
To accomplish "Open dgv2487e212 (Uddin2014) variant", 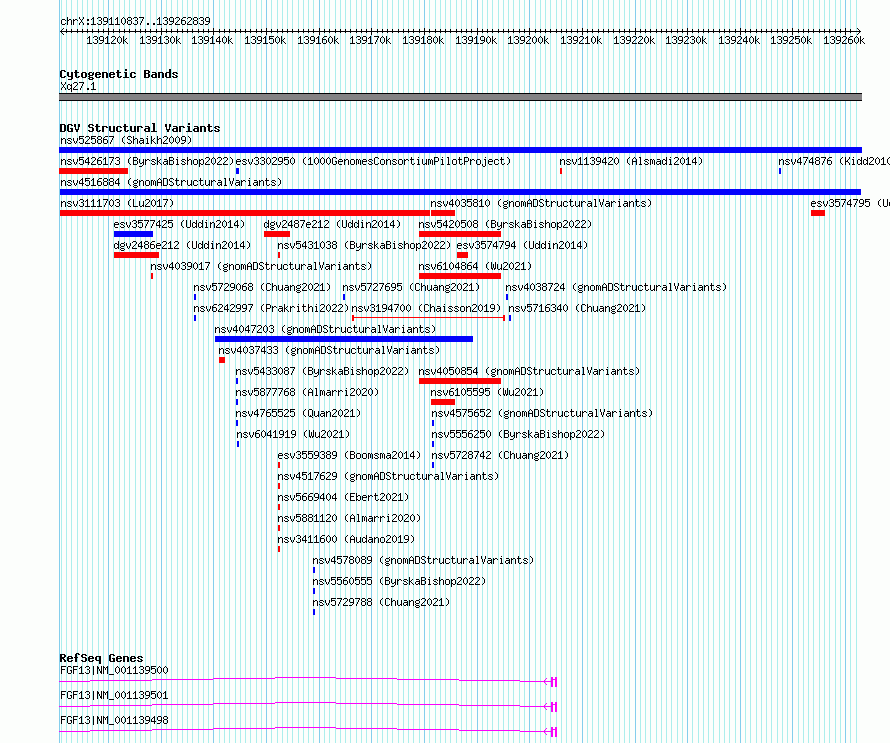I will point(332,224).
